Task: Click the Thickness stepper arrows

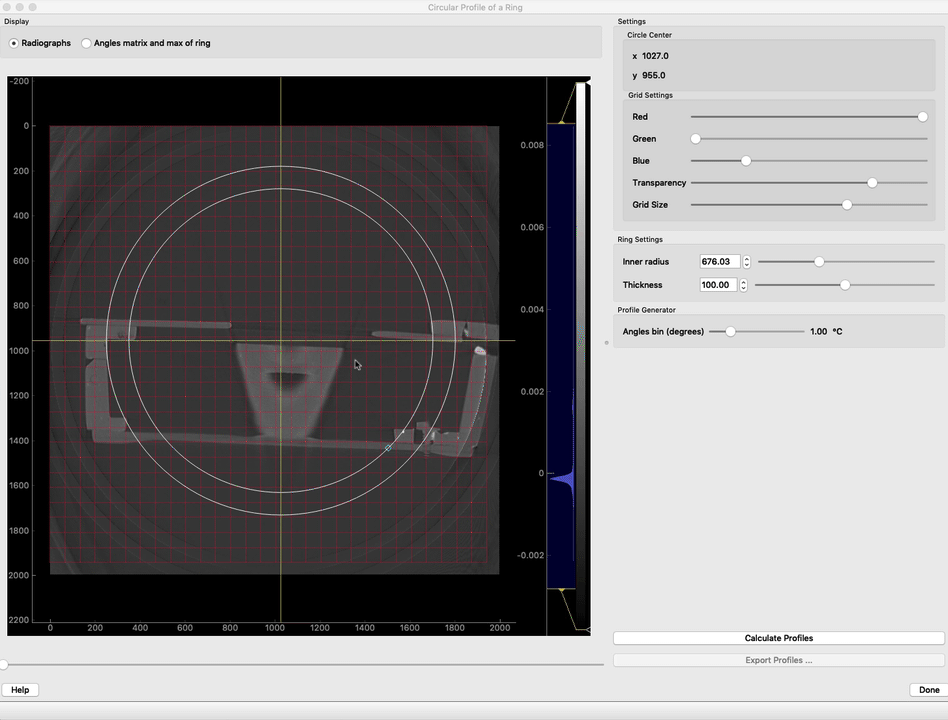Action: point(744,285)
